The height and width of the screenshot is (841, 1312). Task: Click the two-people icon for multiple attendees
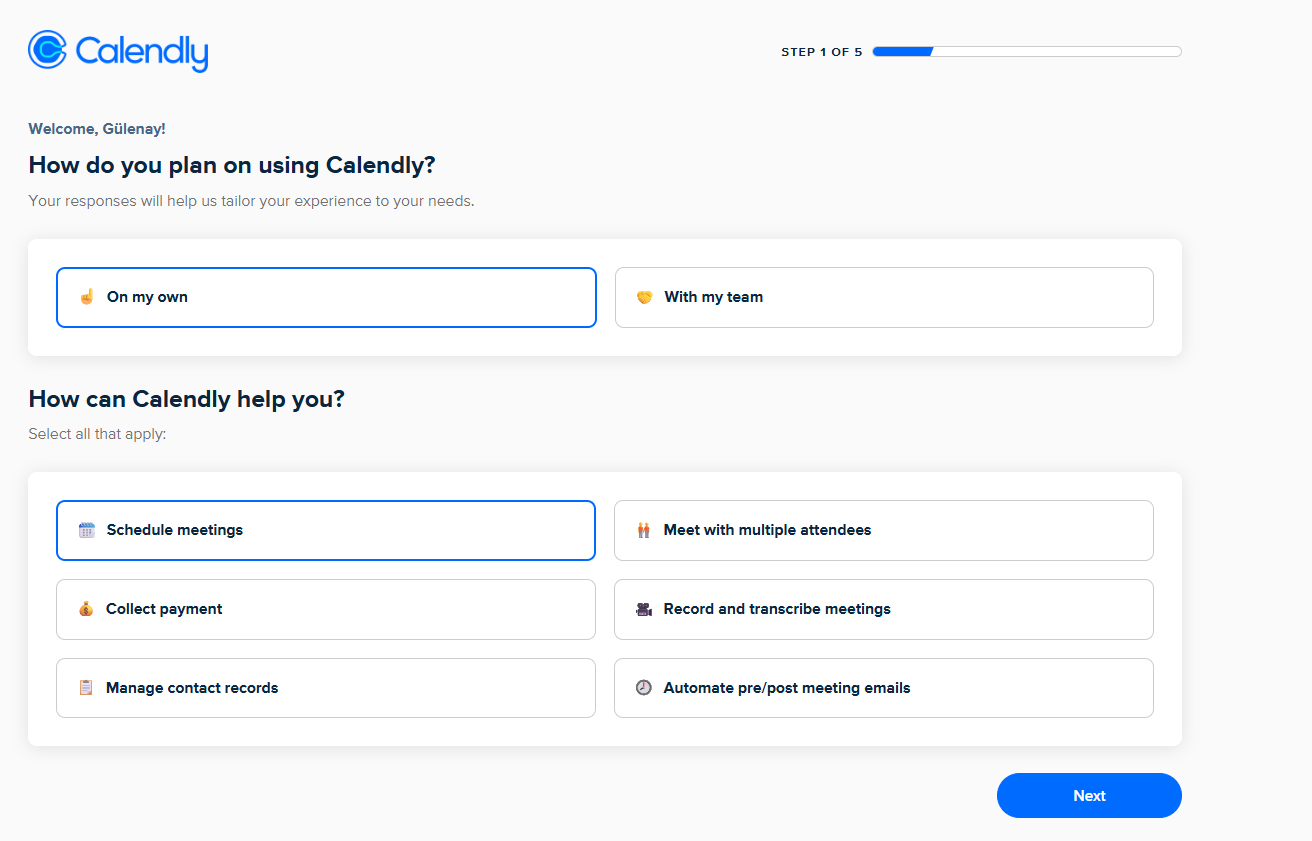[x=643, y=530]
